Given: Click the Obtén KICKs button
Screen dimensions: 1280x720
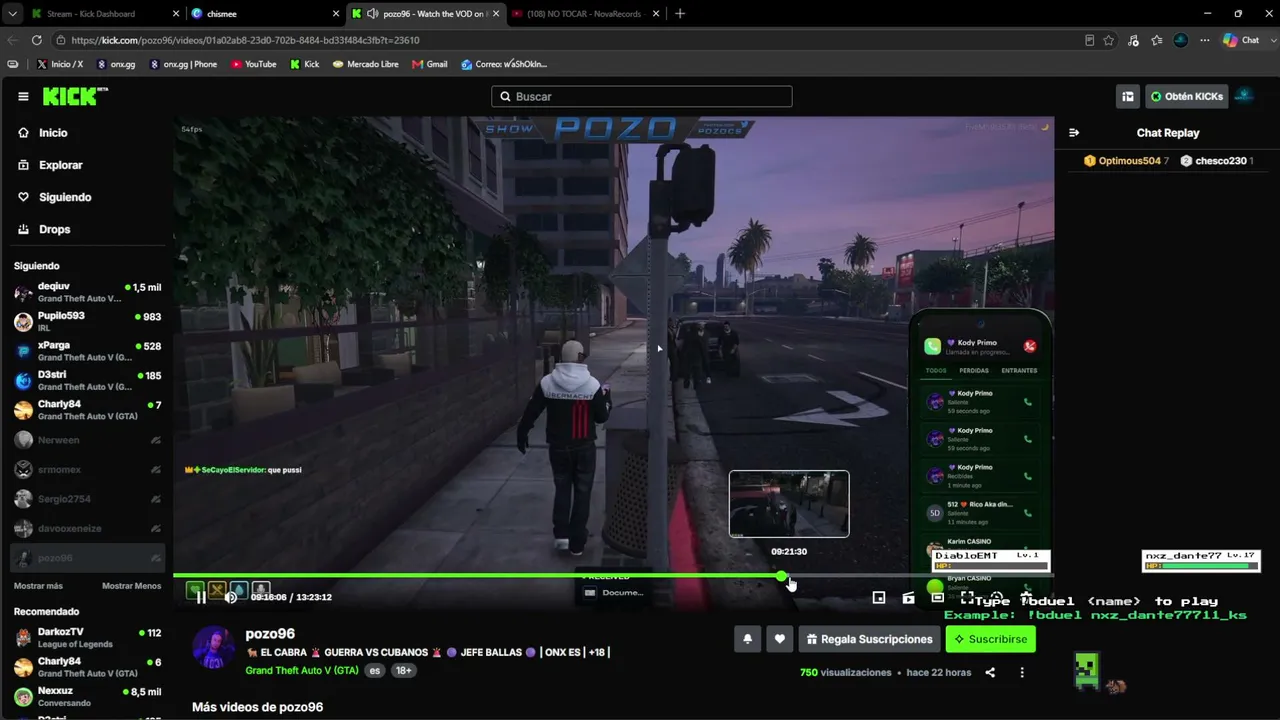Looking at the screenshot, I should (x=1186, y=97).
